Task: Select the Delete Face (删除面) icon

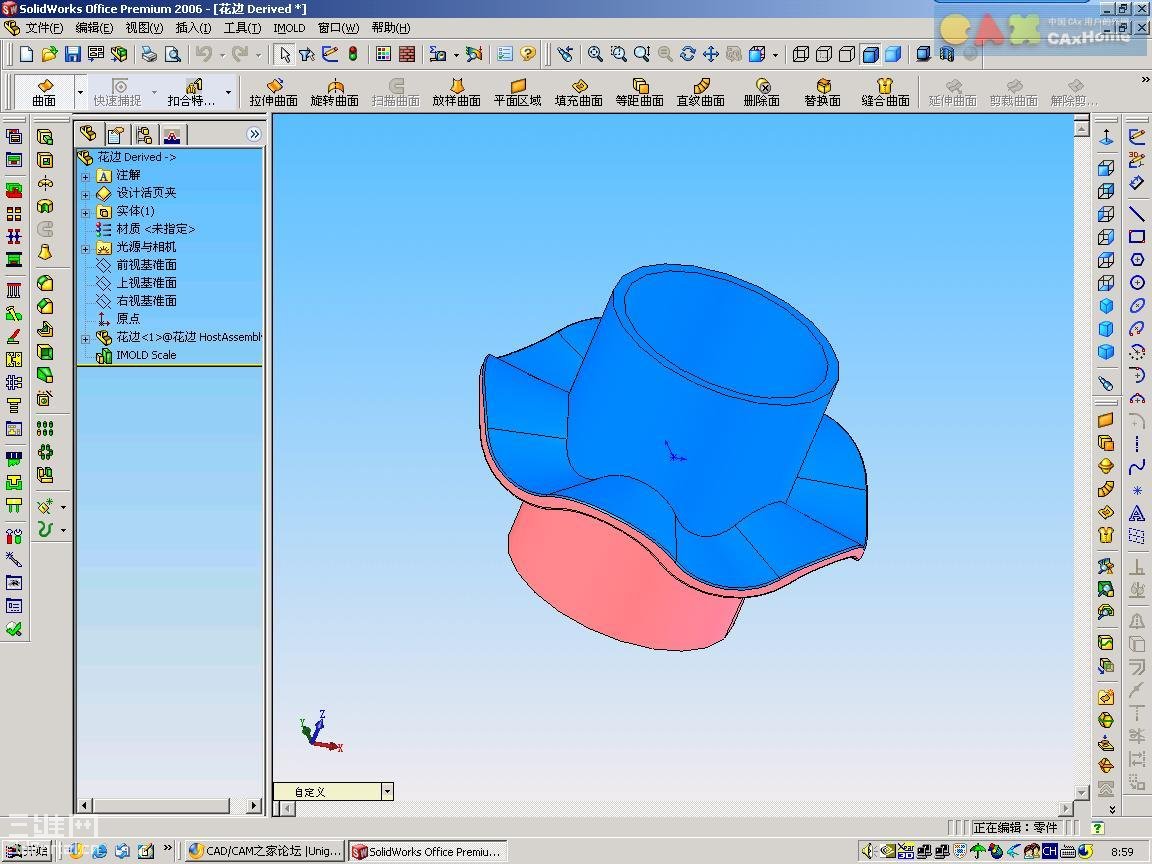Action: click(761, 93)
